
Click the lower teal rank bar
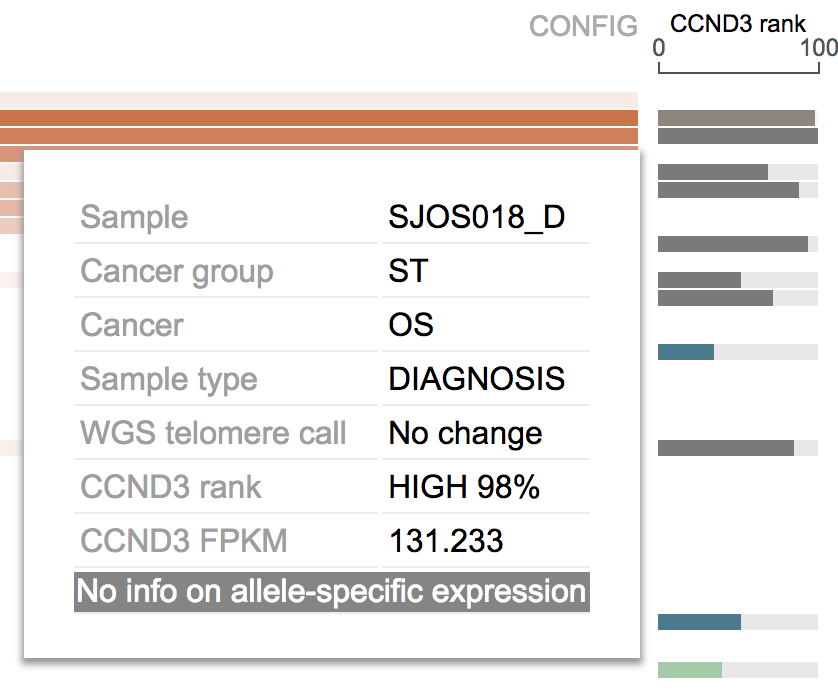point(699,622)
